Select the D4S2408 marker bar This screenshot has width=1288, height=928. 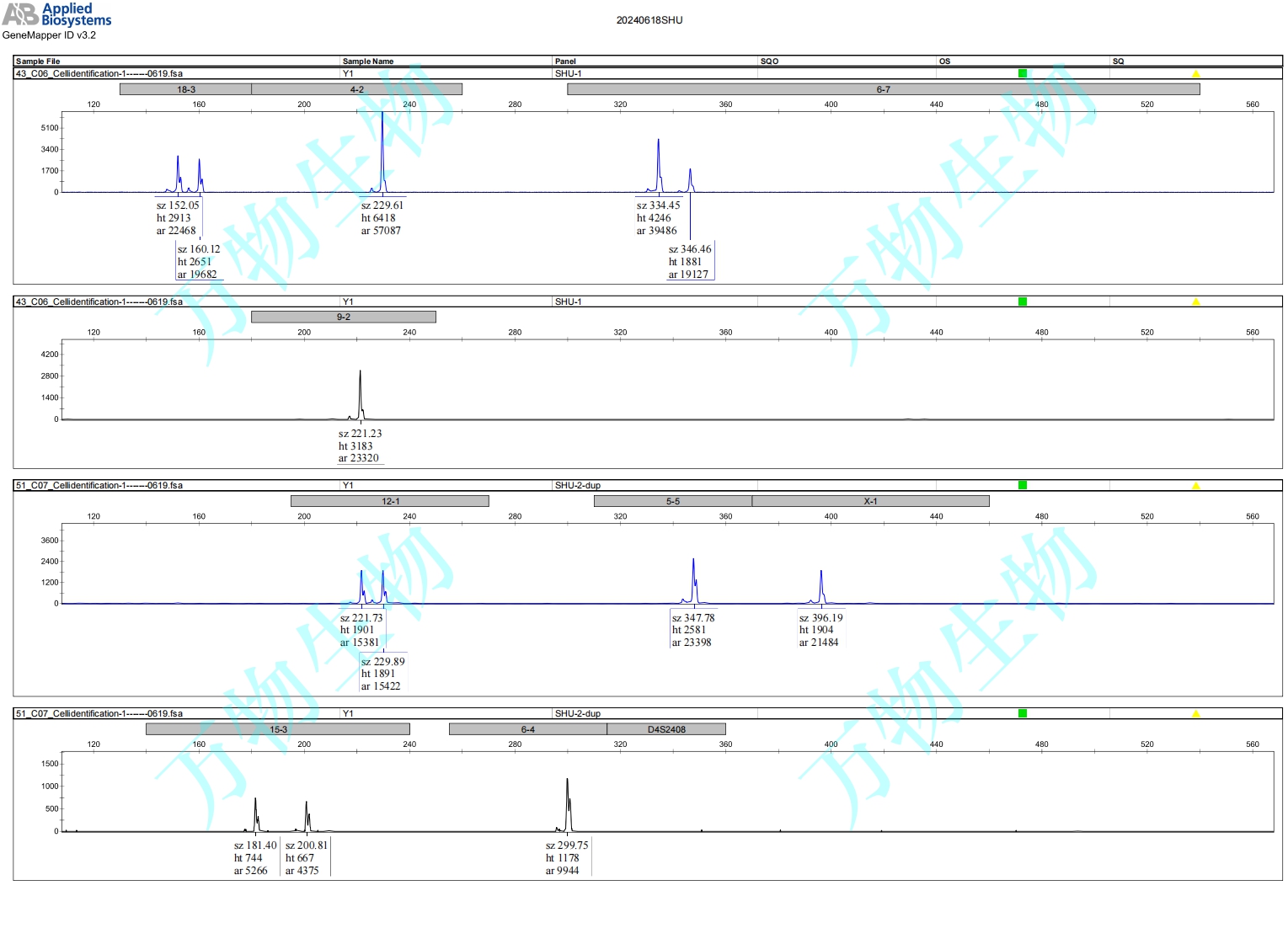(x=665, y=729)
